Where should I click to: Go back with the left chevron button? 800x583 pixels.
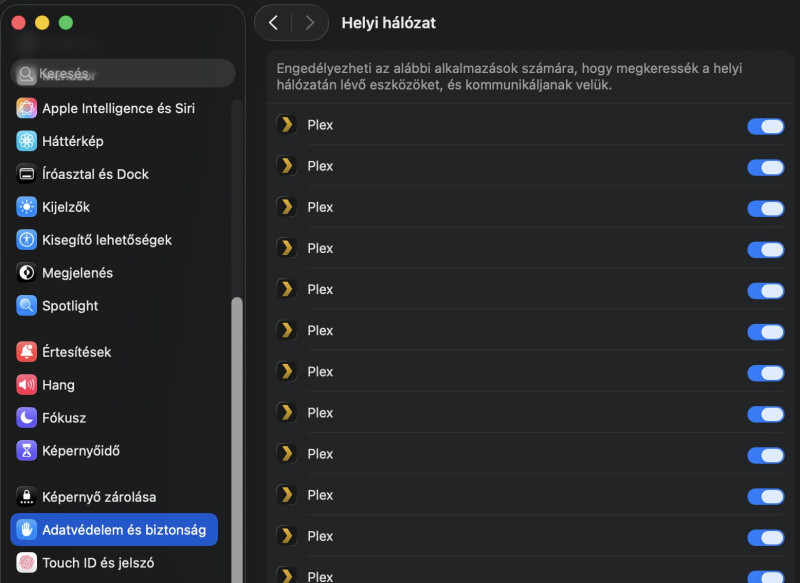pos(273,22)
